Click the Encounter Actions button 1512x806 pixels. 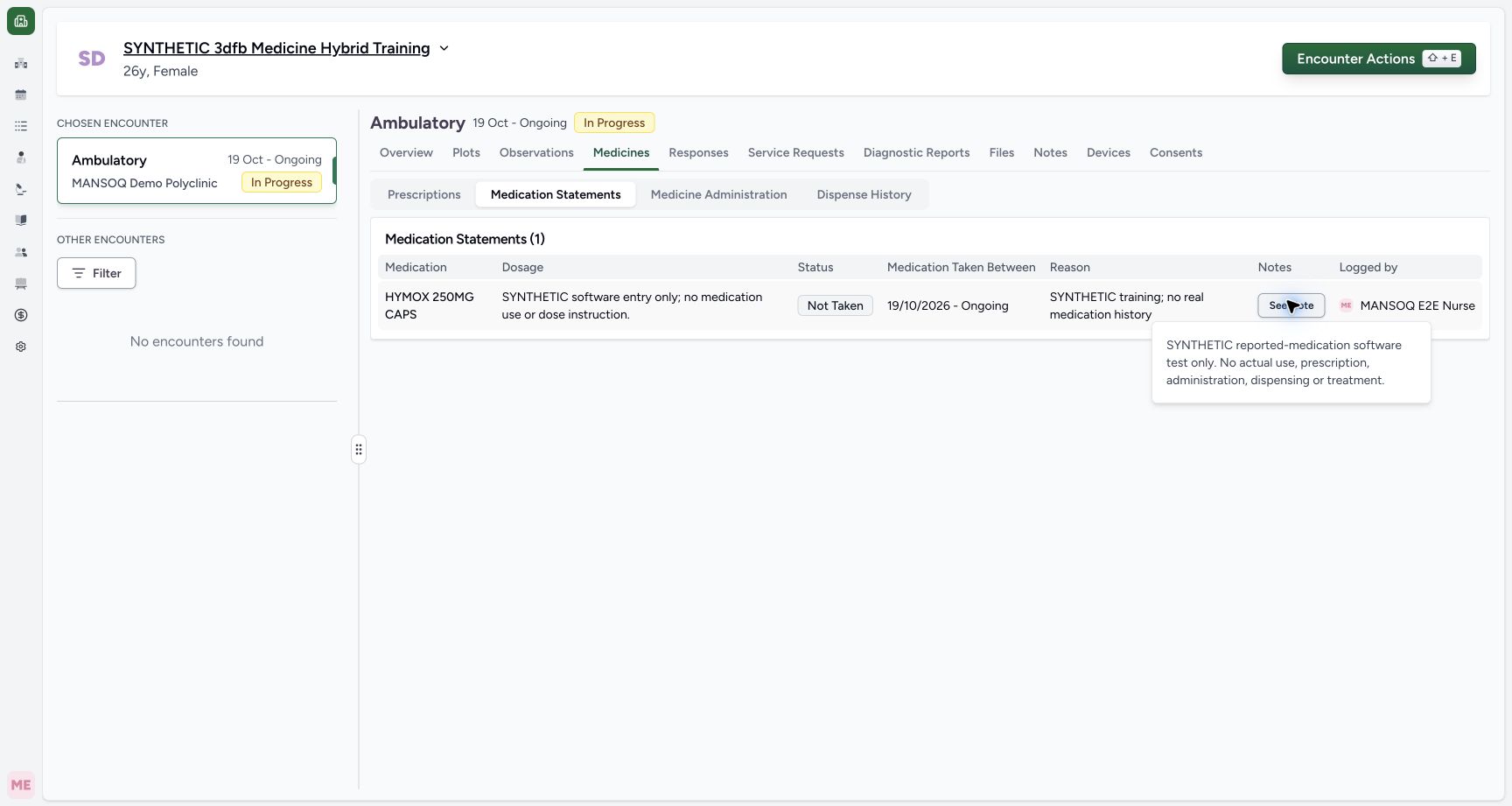[1379, 59]
